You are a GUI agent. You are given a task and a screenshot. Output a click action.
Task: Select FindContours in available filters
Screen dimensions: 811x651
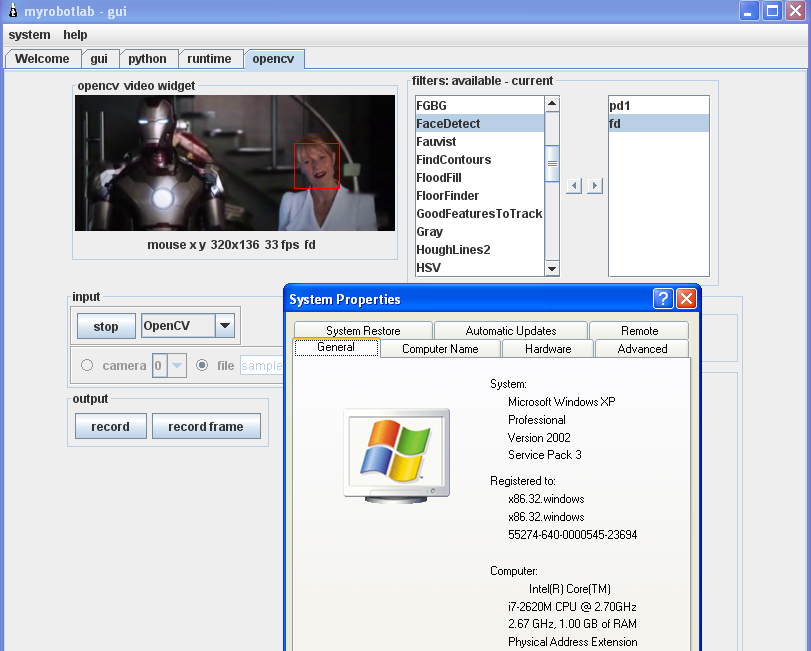coord(479,160)
